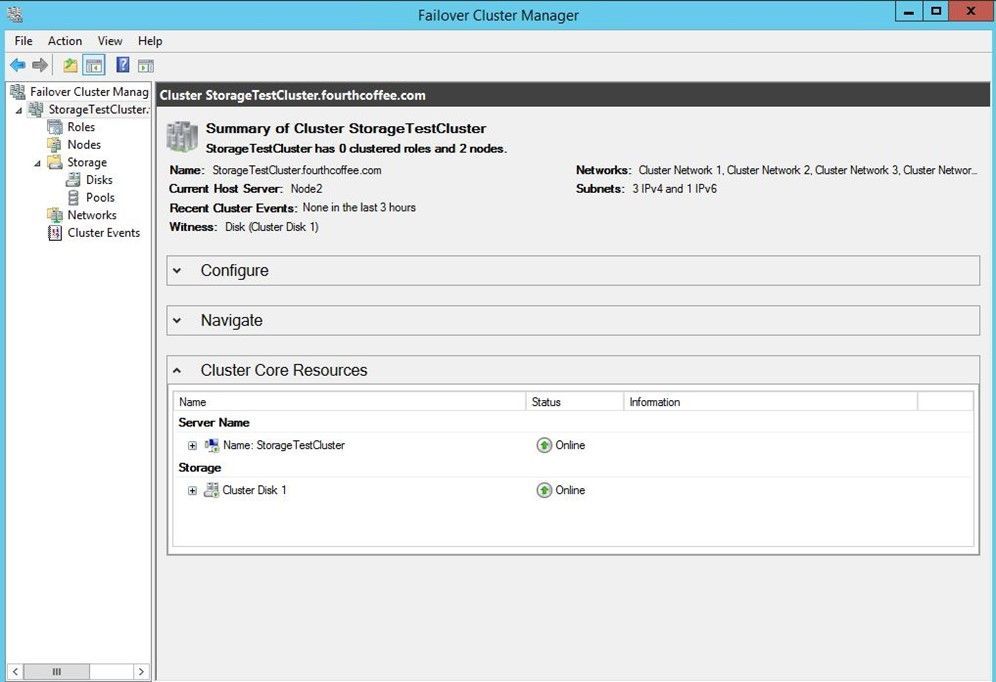Click the Back arrow toolbar icon

(18, 65)
